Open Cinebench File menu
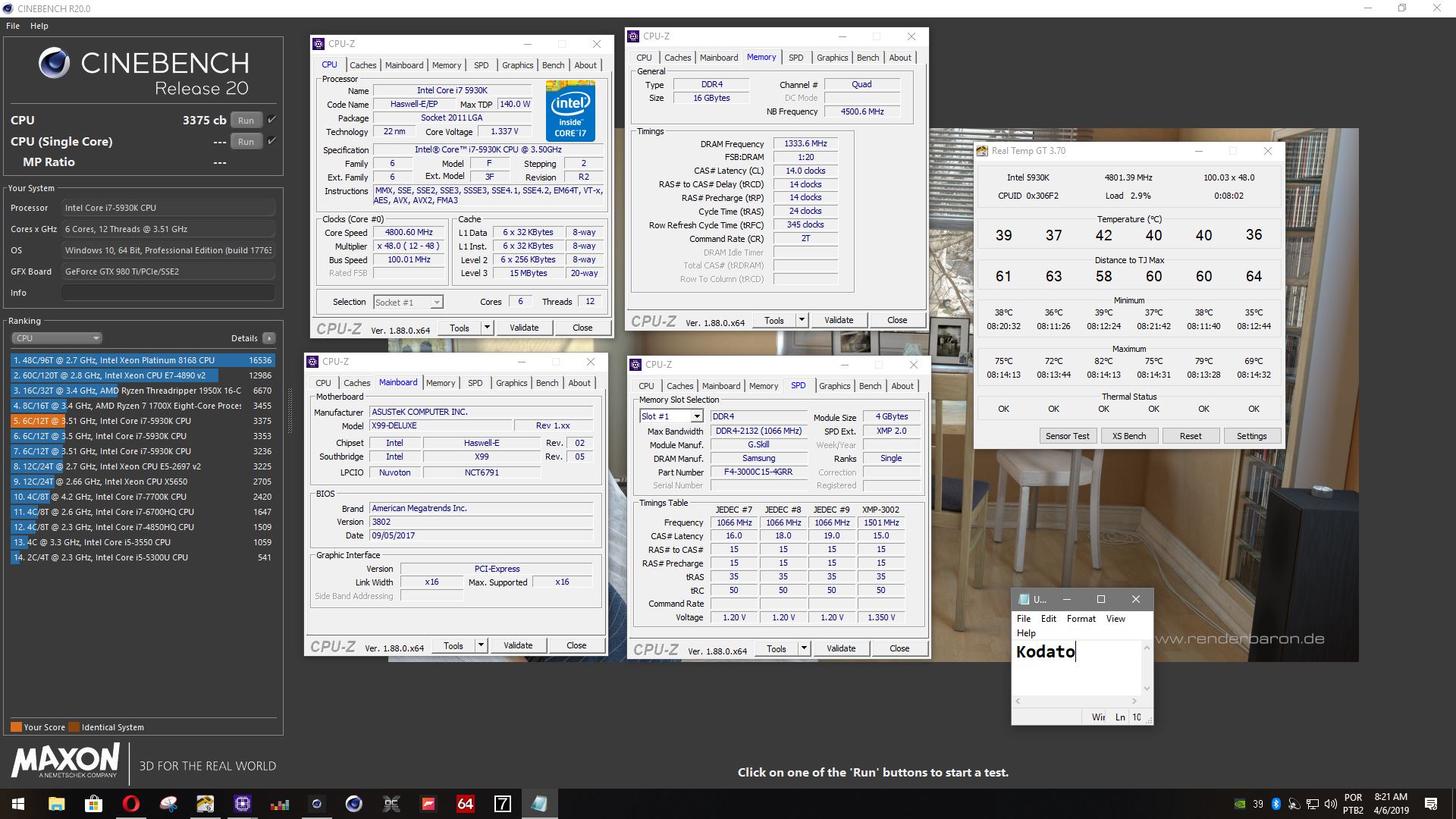This screenshot has width=1456, height=819. tap(13, 26)
